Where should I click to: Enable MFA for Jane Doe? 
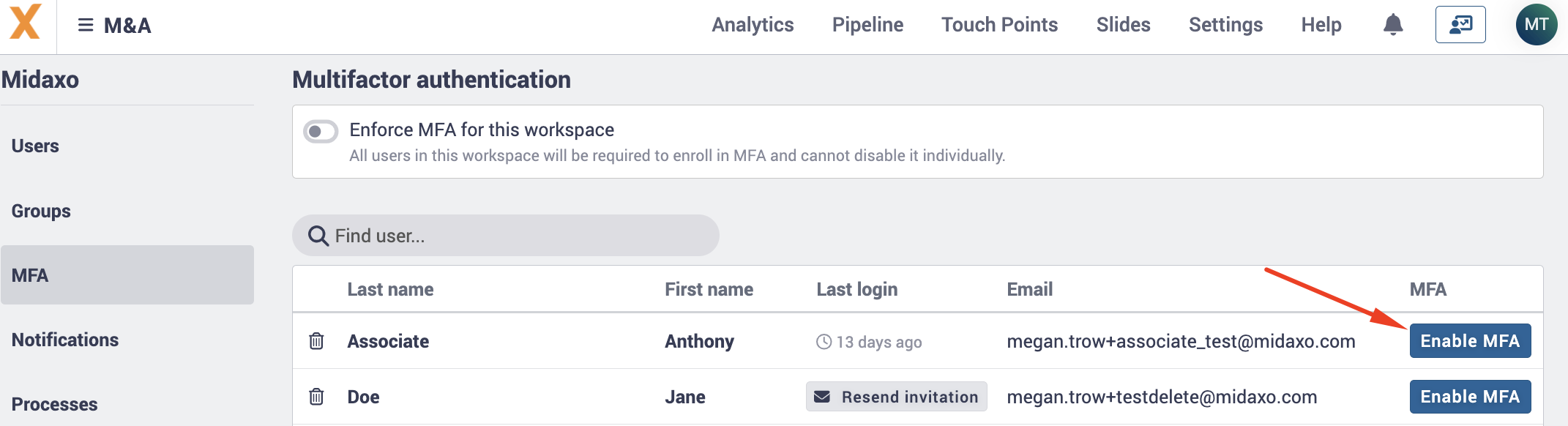click(1470, 397)
